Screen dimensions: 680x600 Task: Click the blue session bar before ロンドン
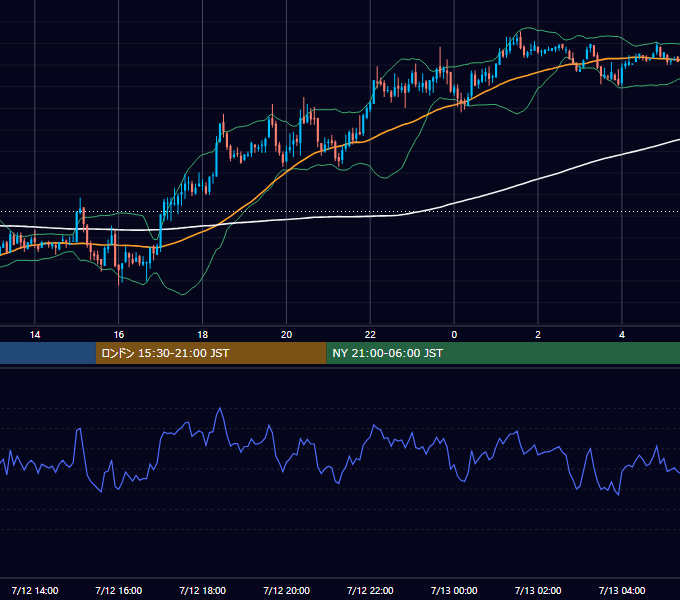tap(48, 353)
